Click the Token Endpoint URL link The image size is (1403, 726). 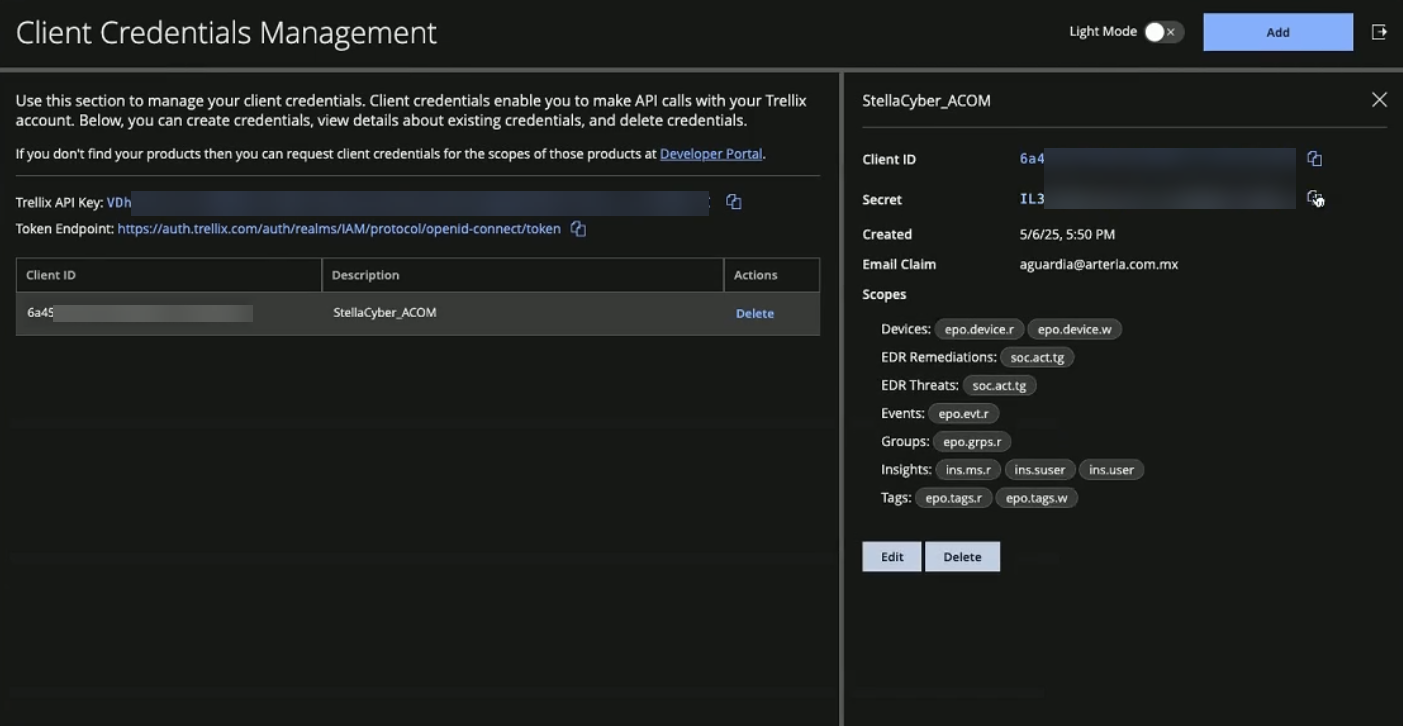[x=339, y=229]
